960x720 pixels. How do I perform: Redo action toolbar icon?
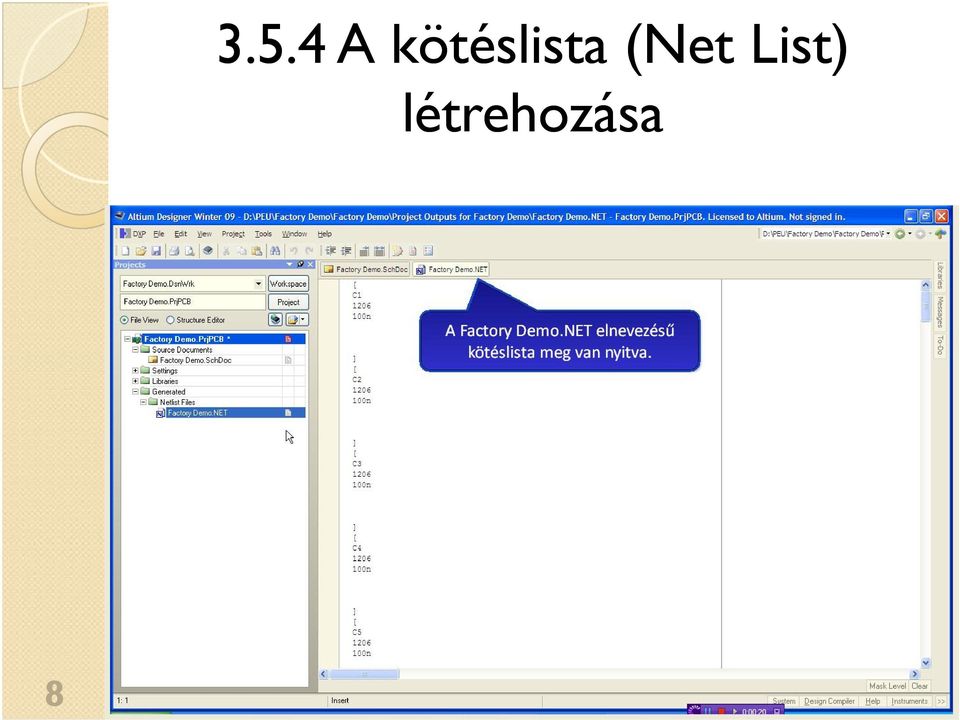click(x=309, y=251)
